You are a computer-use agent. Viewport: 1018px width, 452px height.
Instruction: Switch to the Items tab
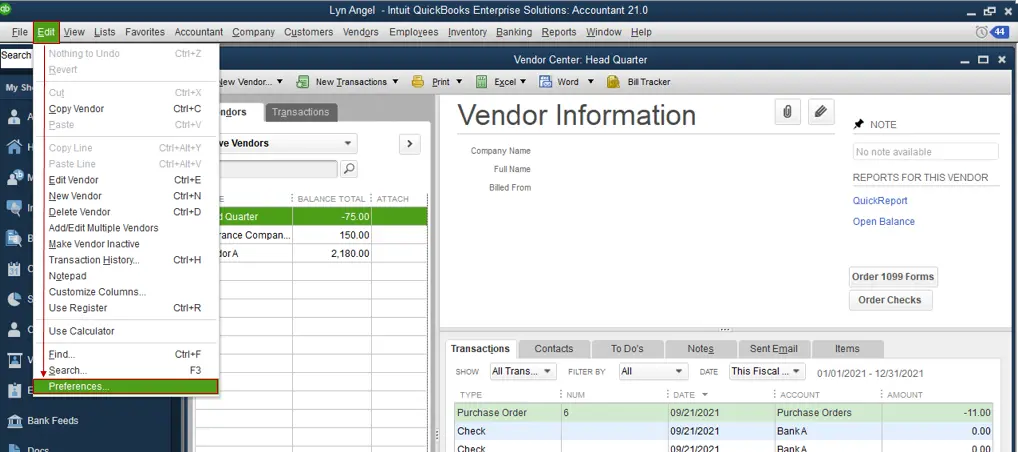pos(847,349)
